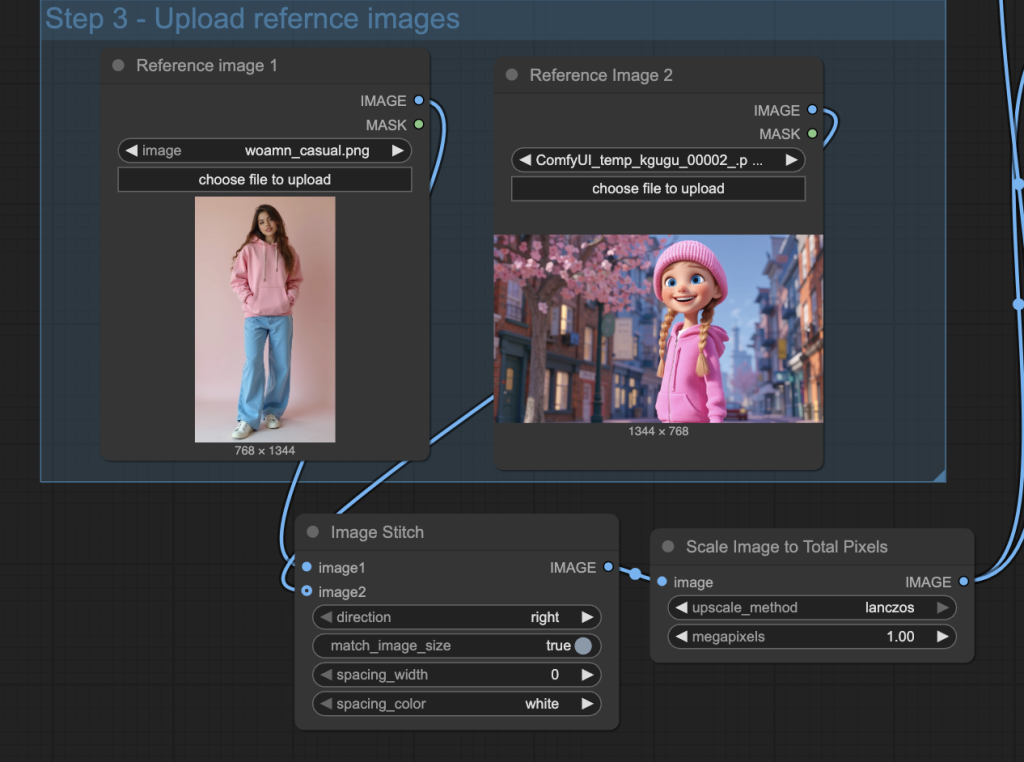Viewport: 1024px width, 762px height.
Task: Collapse the Image Stitch node via its dot
Action: pos(313,532)
